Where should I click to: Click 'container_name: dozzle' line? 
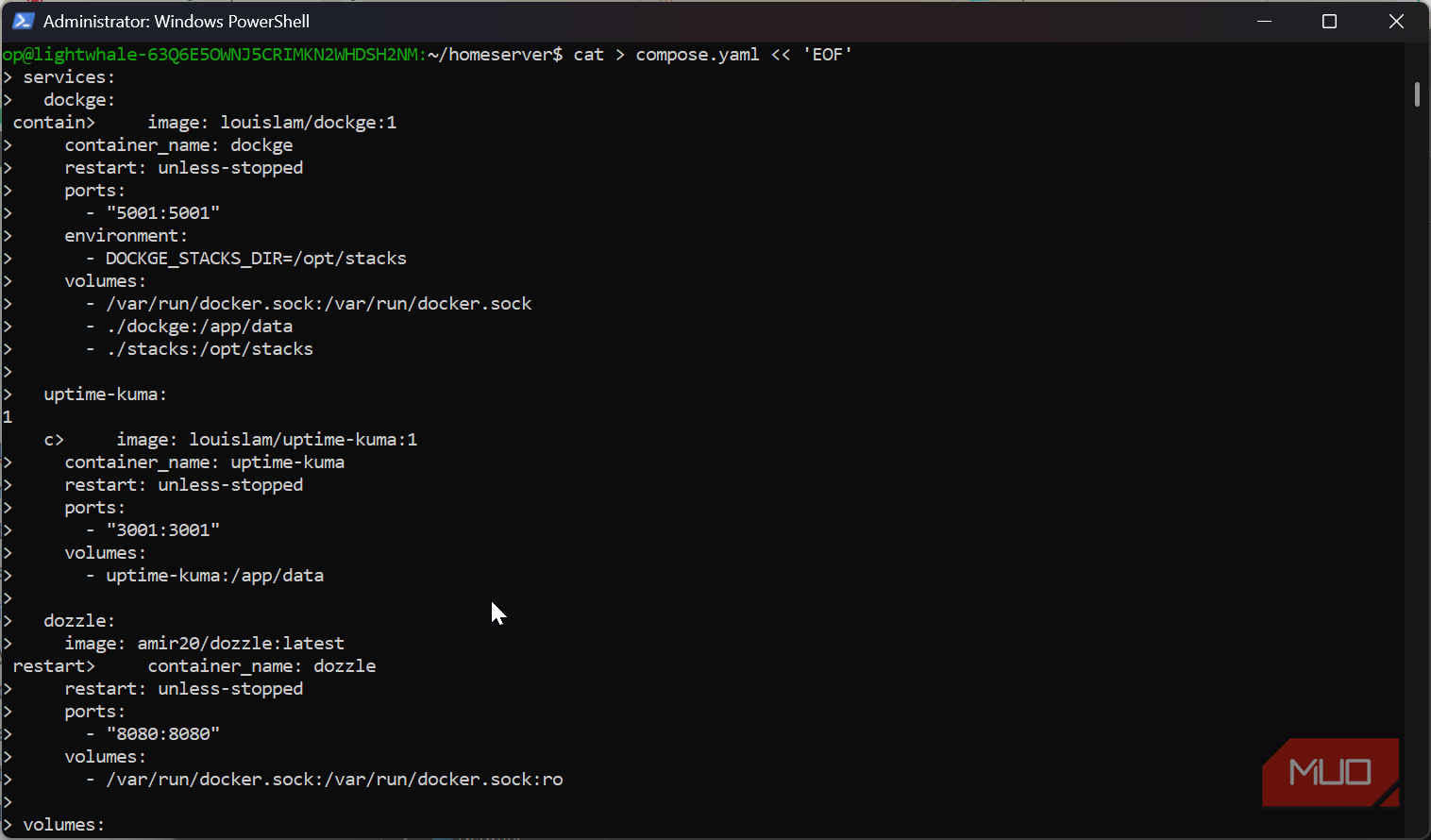pyautogui.click(x=261, y=666)
